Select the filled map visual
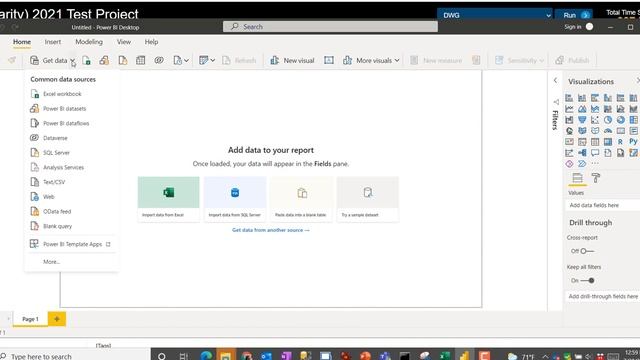 [x=582, y=131]
